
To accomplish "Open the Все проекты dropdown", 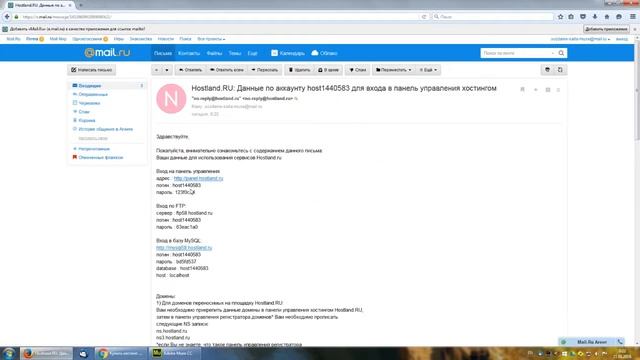I will pos(211,39).
